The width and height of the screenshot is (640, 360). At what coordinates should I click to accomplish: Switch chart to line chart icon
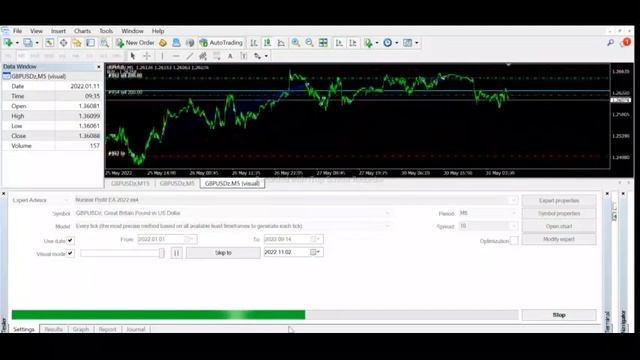[281, 42]
